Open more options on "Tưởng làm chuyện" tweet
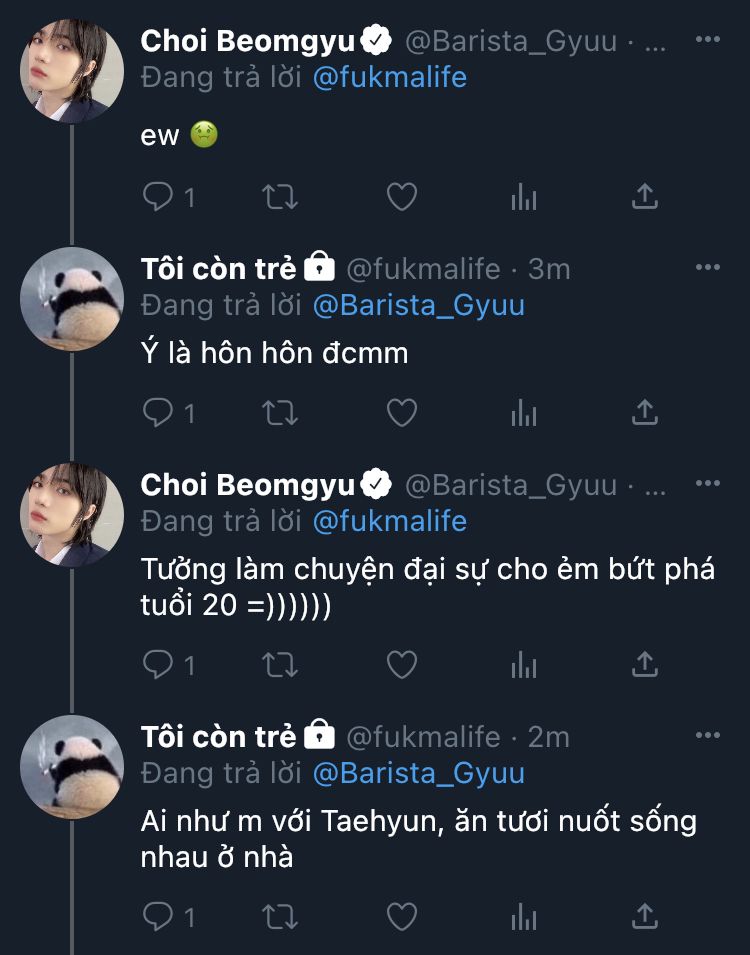The width and height of the screenshot is (750, 955). (x=707, y=484)
